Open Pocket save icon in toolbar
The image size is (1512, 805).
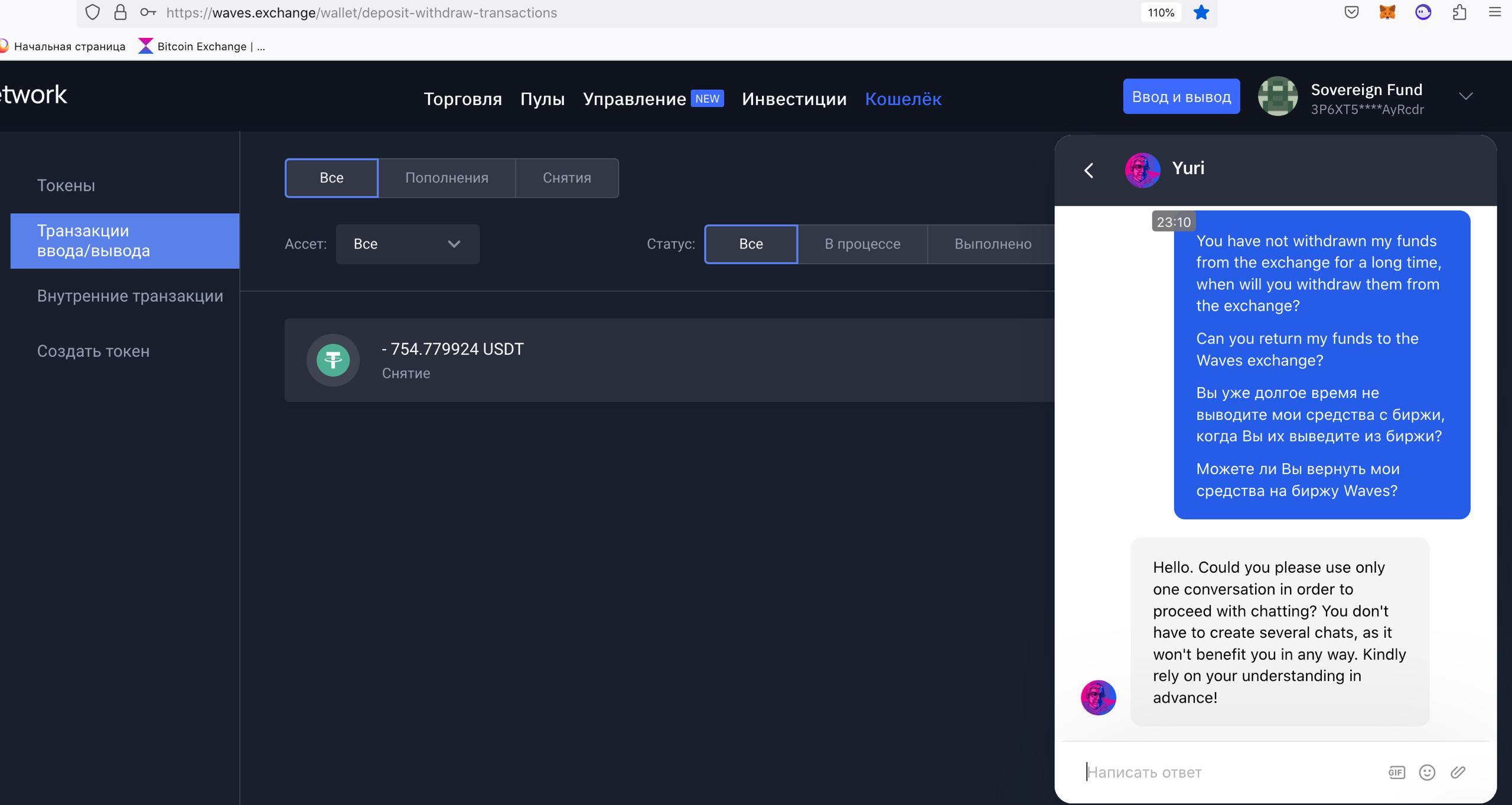click(1351, 12)
